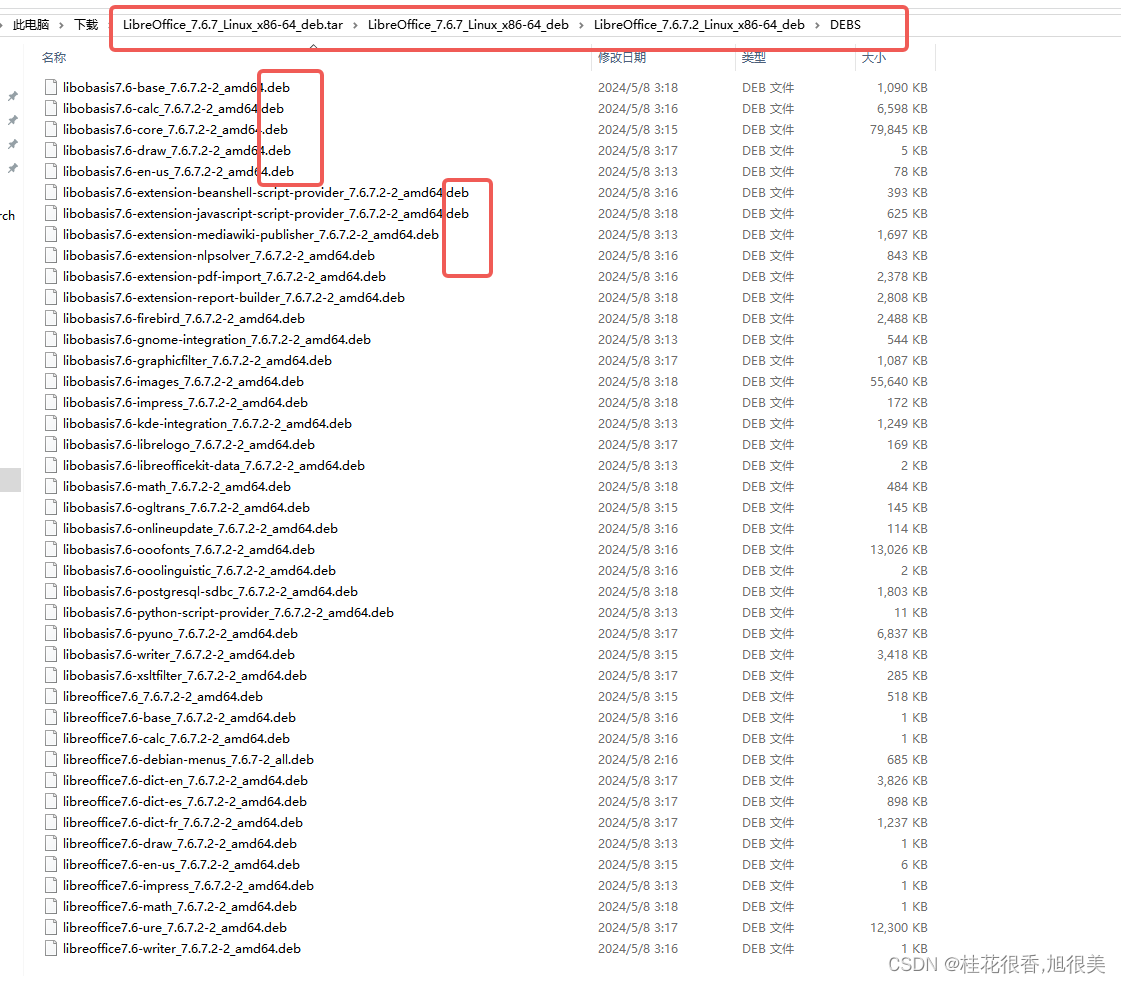This screenshot has height=983, width=1121.
Task: Navigate to LibreOffice_7.6.7_Linux_x86-64_deb breadcrumb segment
Action: click(468, 25)
